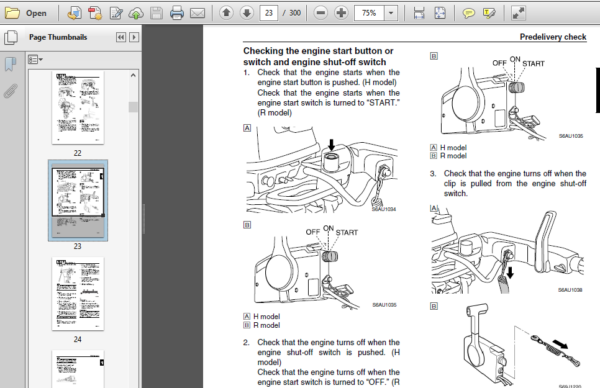The width and height of the screenshot is (600, 388).
Task: Click the zoom percentage field showing 75%
Action: tap(369, 13)
